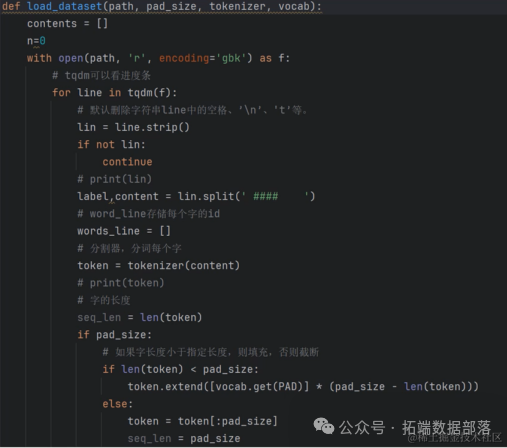The height and width of the screenshot is (448, 507).
Task: Click the 'with open(path' statement line
Action: [x=158, y=58]
